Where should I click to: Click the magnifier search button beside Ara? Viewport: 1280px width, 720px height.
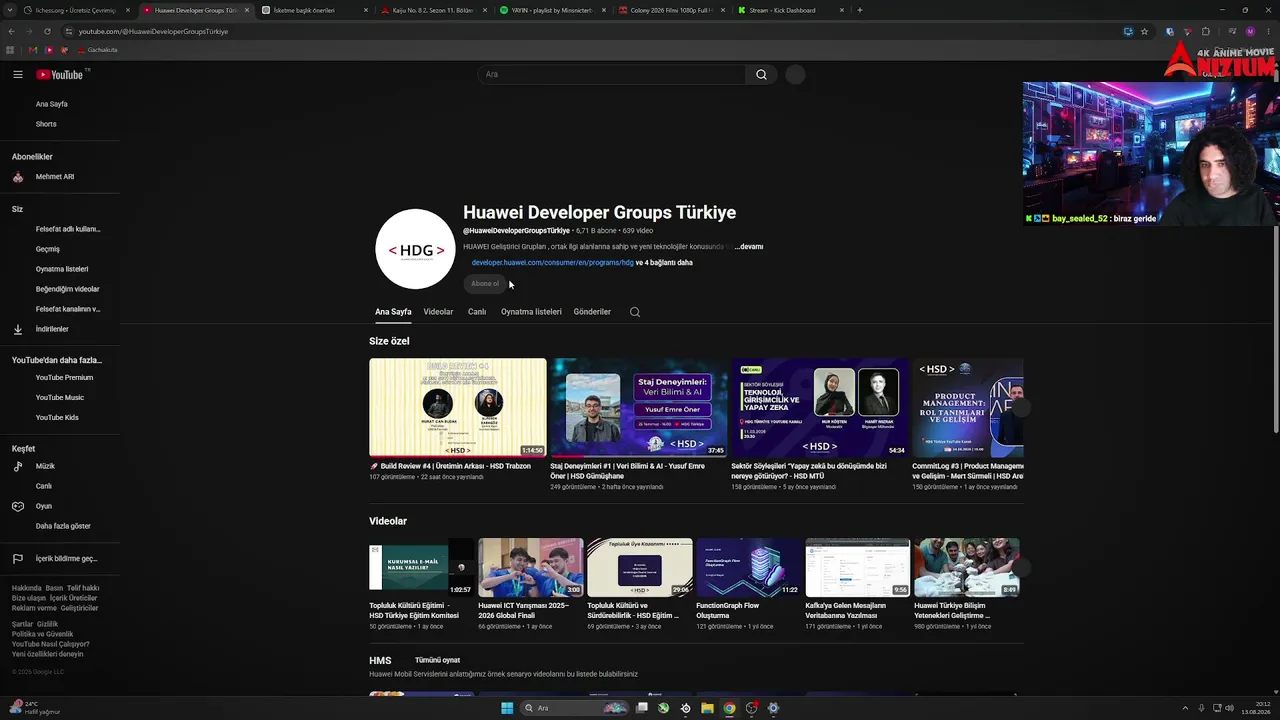pyautogui.click(x=761, y=74)
